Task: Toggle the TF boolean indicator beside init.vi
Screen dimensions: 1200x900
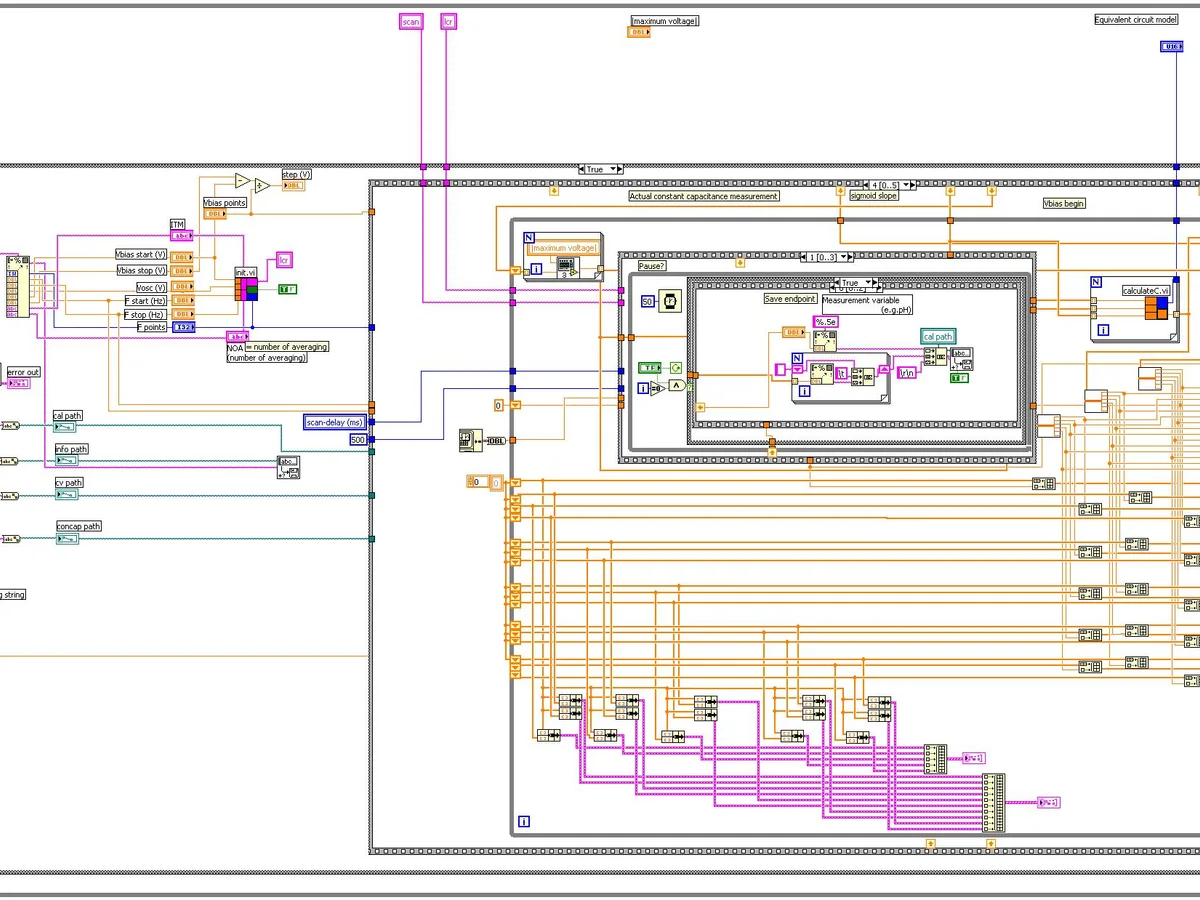Action: [x=287, y=289]
